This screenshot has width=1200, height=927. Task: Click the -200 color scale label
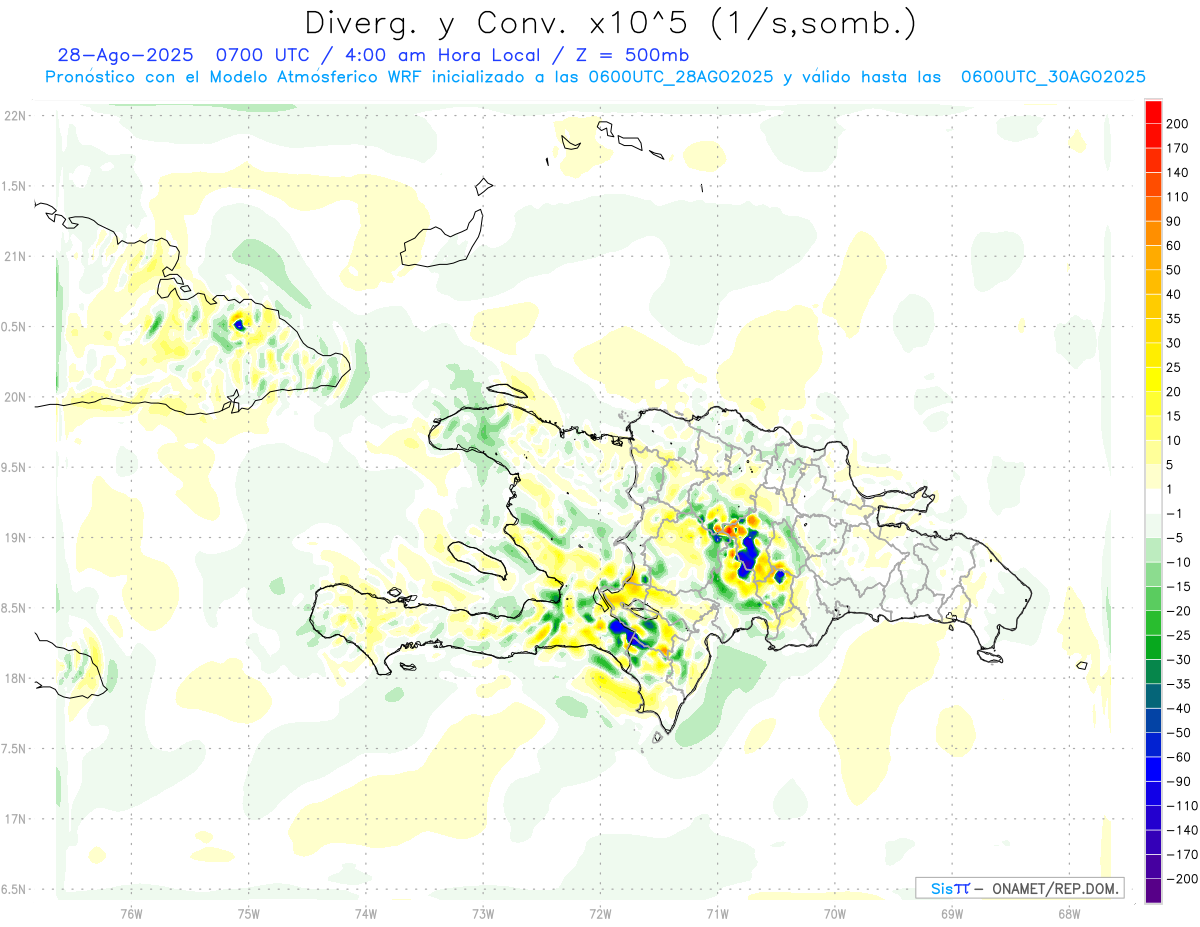(1184, 879)
